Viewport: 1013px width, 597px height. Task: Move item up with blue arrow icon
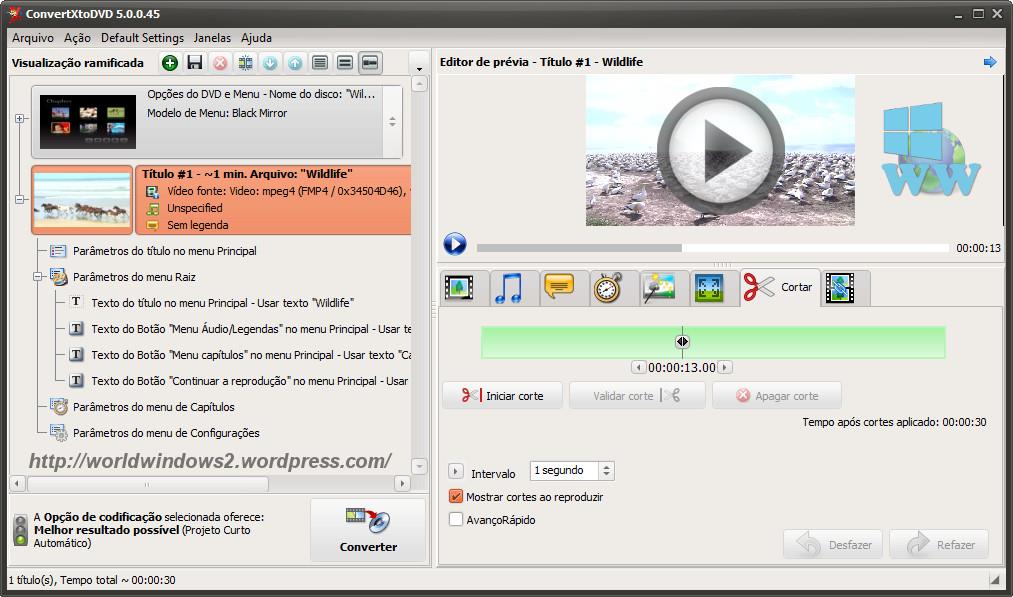pos(295,63)
